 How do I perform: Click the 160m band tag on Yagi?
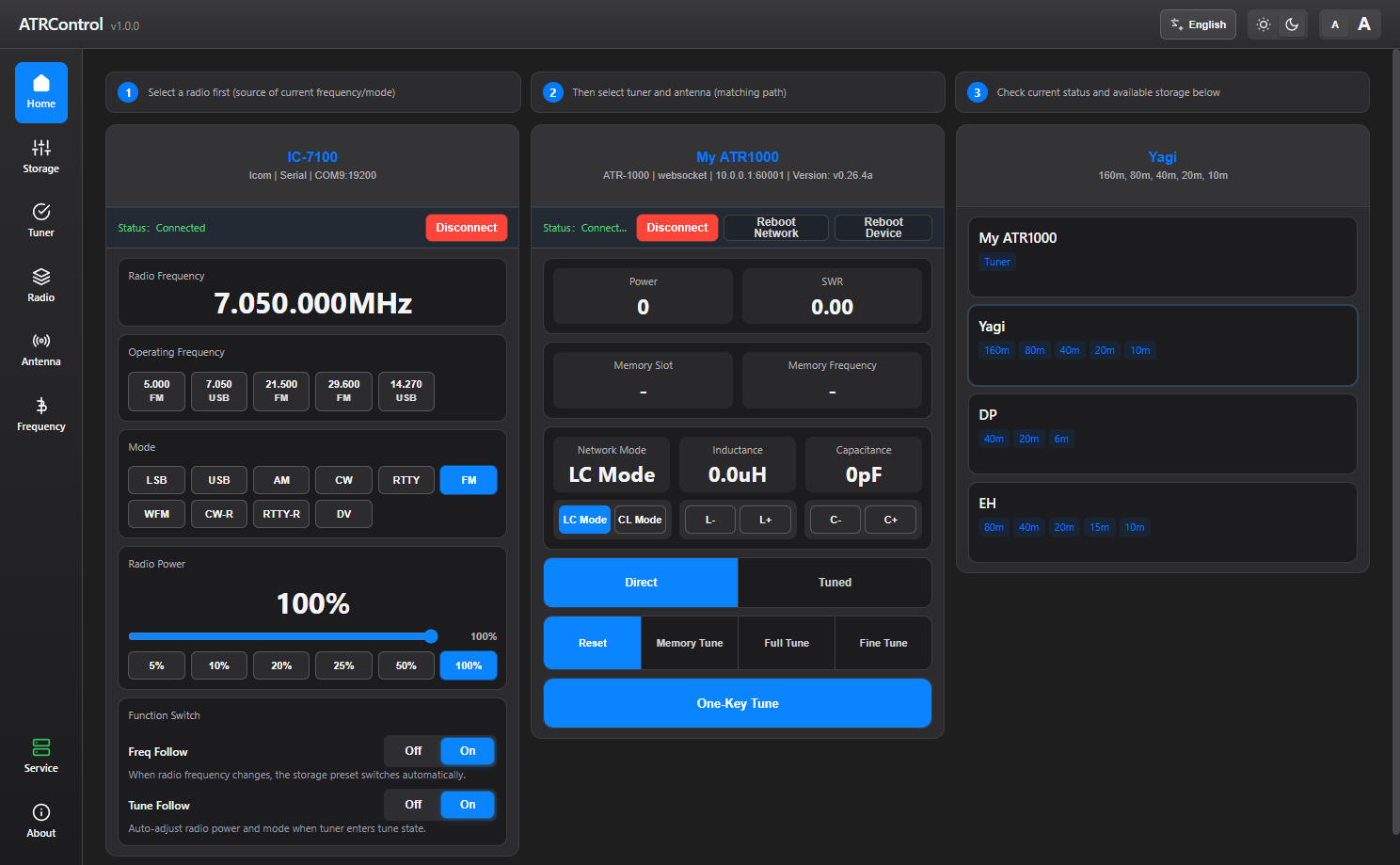click(996, 350)
